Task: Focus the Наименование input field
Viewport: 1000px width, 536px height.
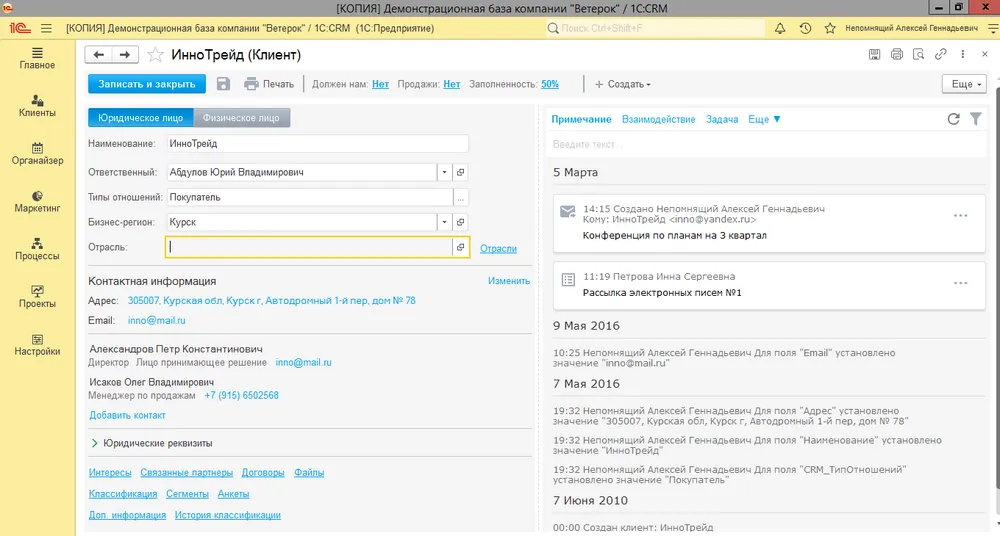Action: (x=317, y=144)
